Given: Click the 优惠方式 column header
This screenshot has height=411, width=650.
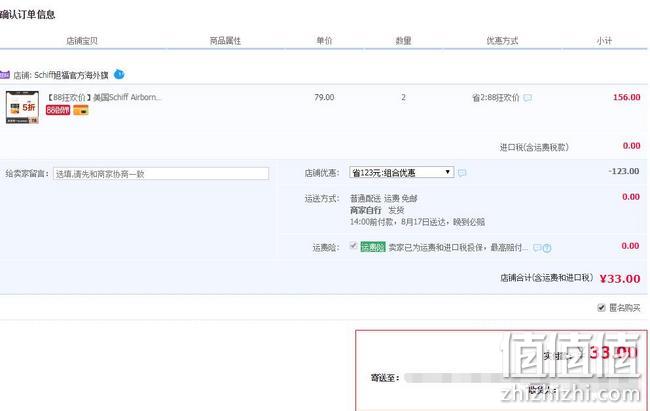Looking at the screenshot, I should point(502,41).
